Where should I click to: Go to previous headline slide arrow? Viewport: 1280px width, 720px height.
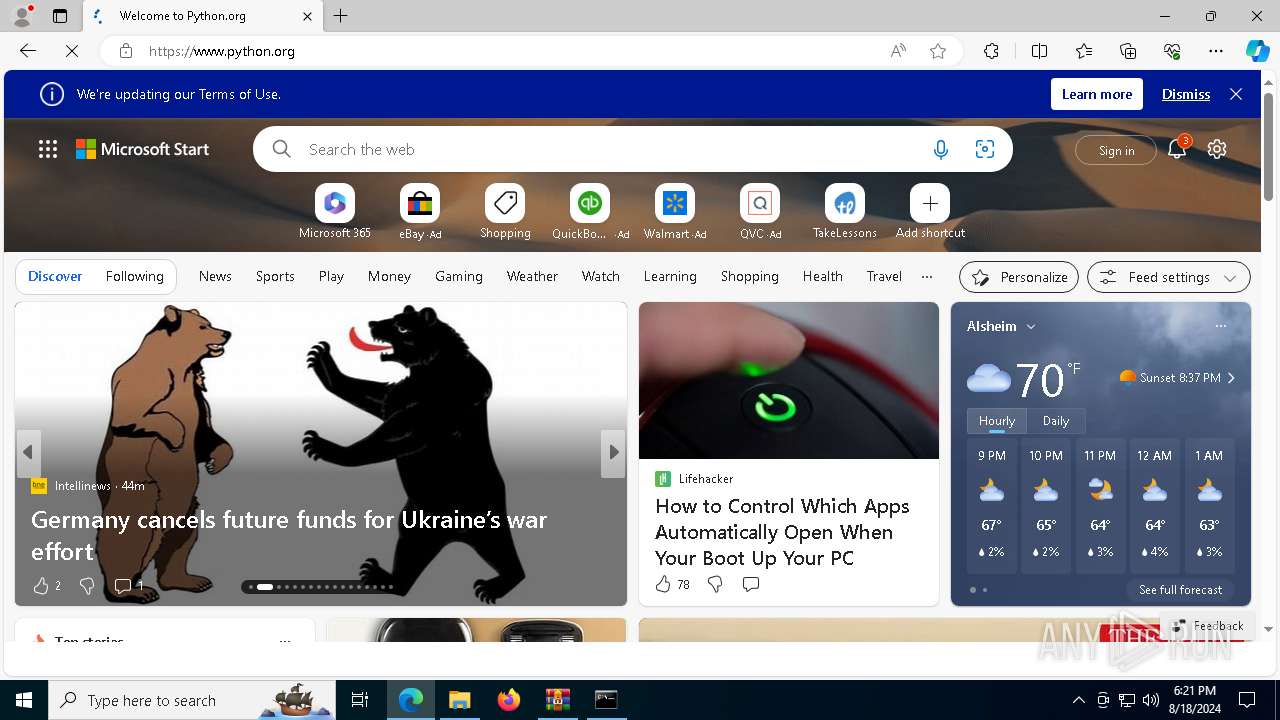point(28,452)
